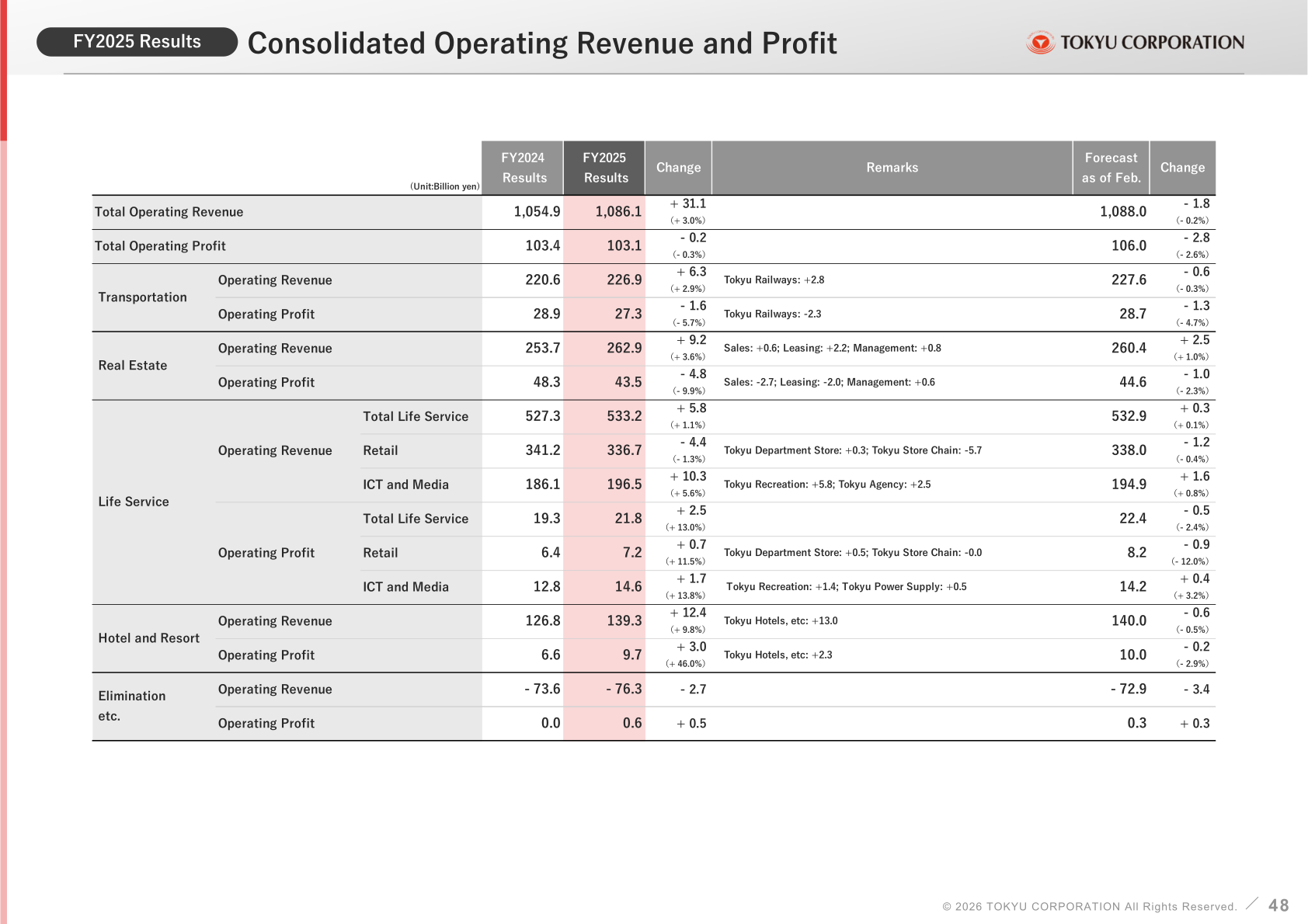The width and height of the screenshot is (1308, 924).
Task: Select the FY2025 Results column header
Action: (x=604, y=168)
